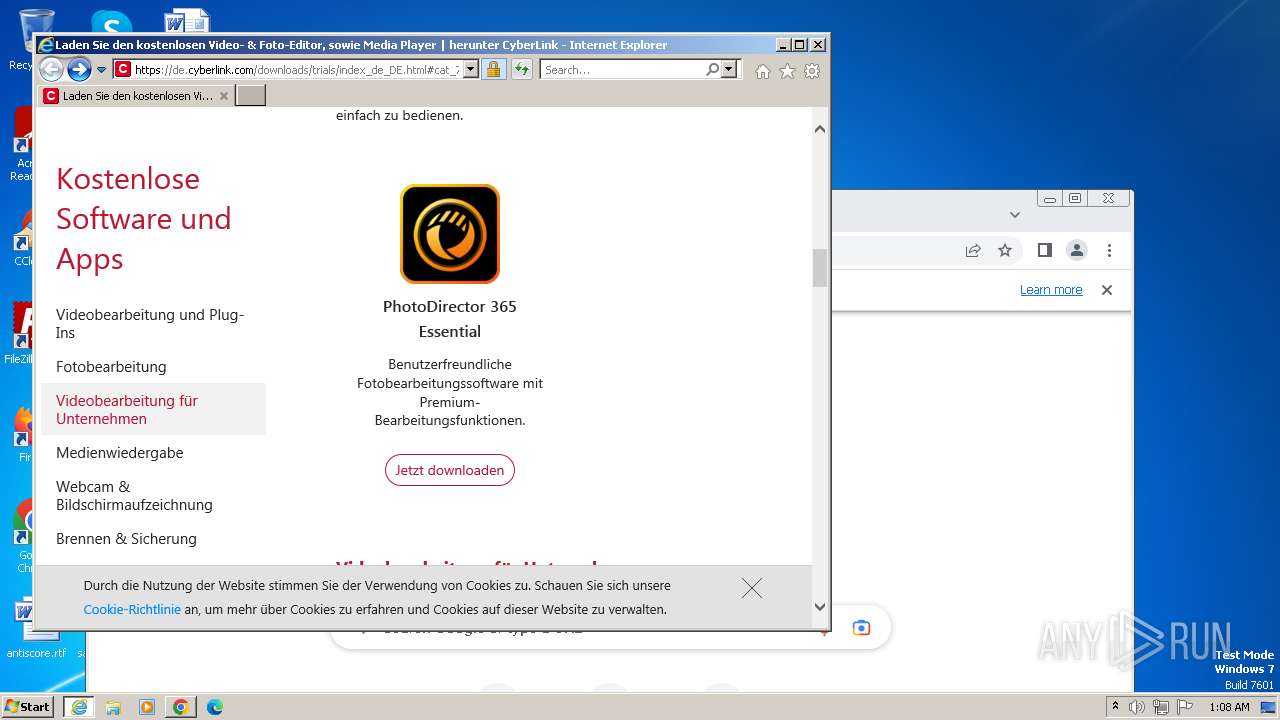Open the recent pages dropdown next to forward arrow
1280x720 pixels.
101,70
